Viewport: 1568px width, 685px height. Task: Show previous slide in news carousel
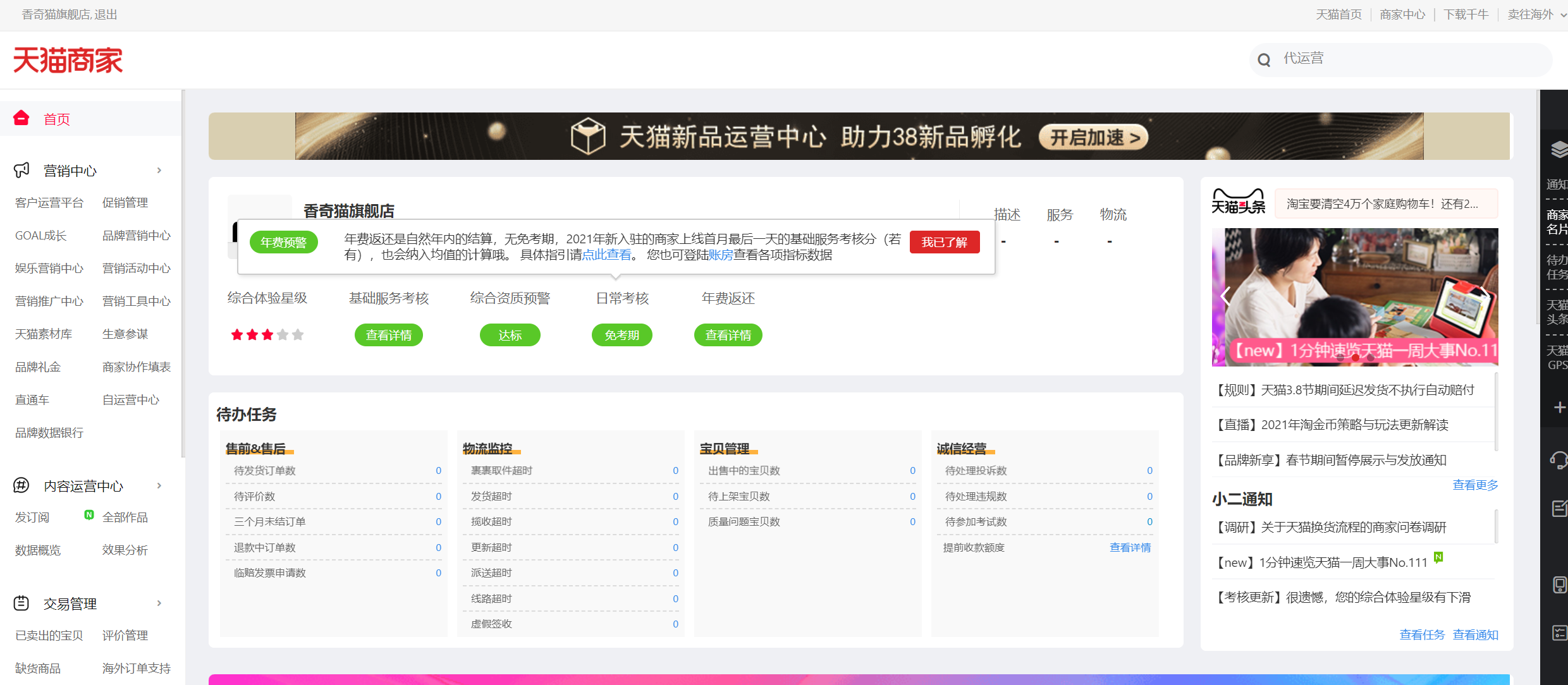click(x=1225, y=296)
